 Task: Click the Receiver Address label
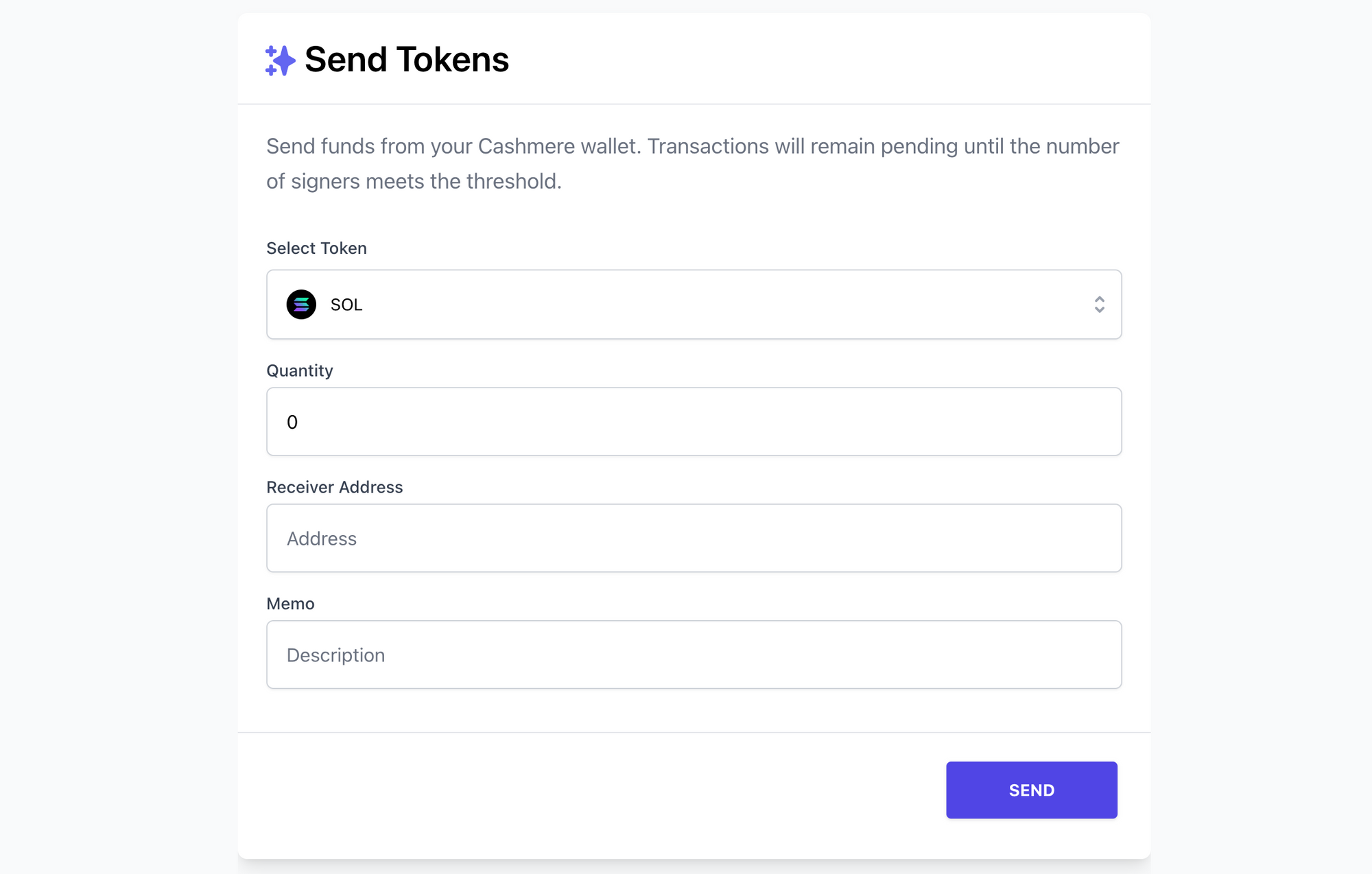coord(335,487)
